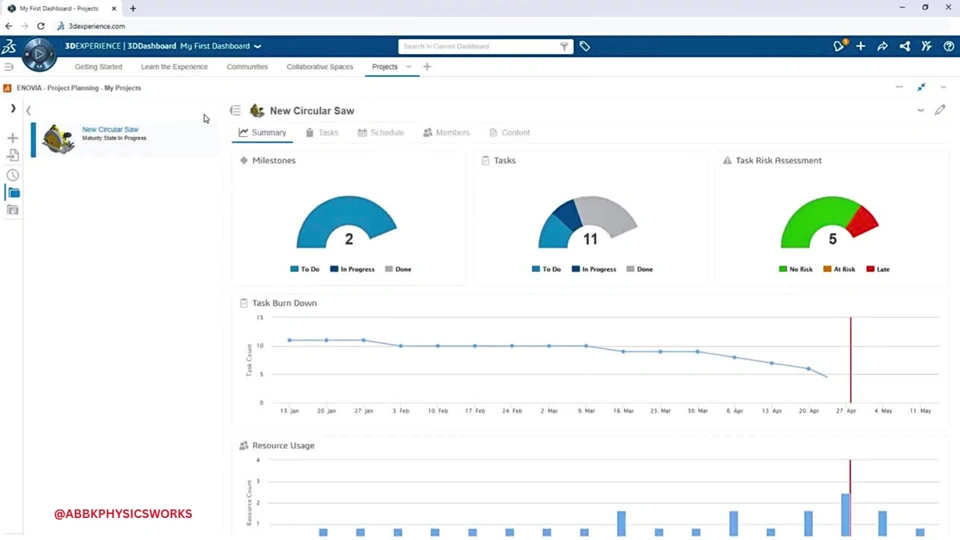Open the sidebar templates icon

[x=13, y=210]
